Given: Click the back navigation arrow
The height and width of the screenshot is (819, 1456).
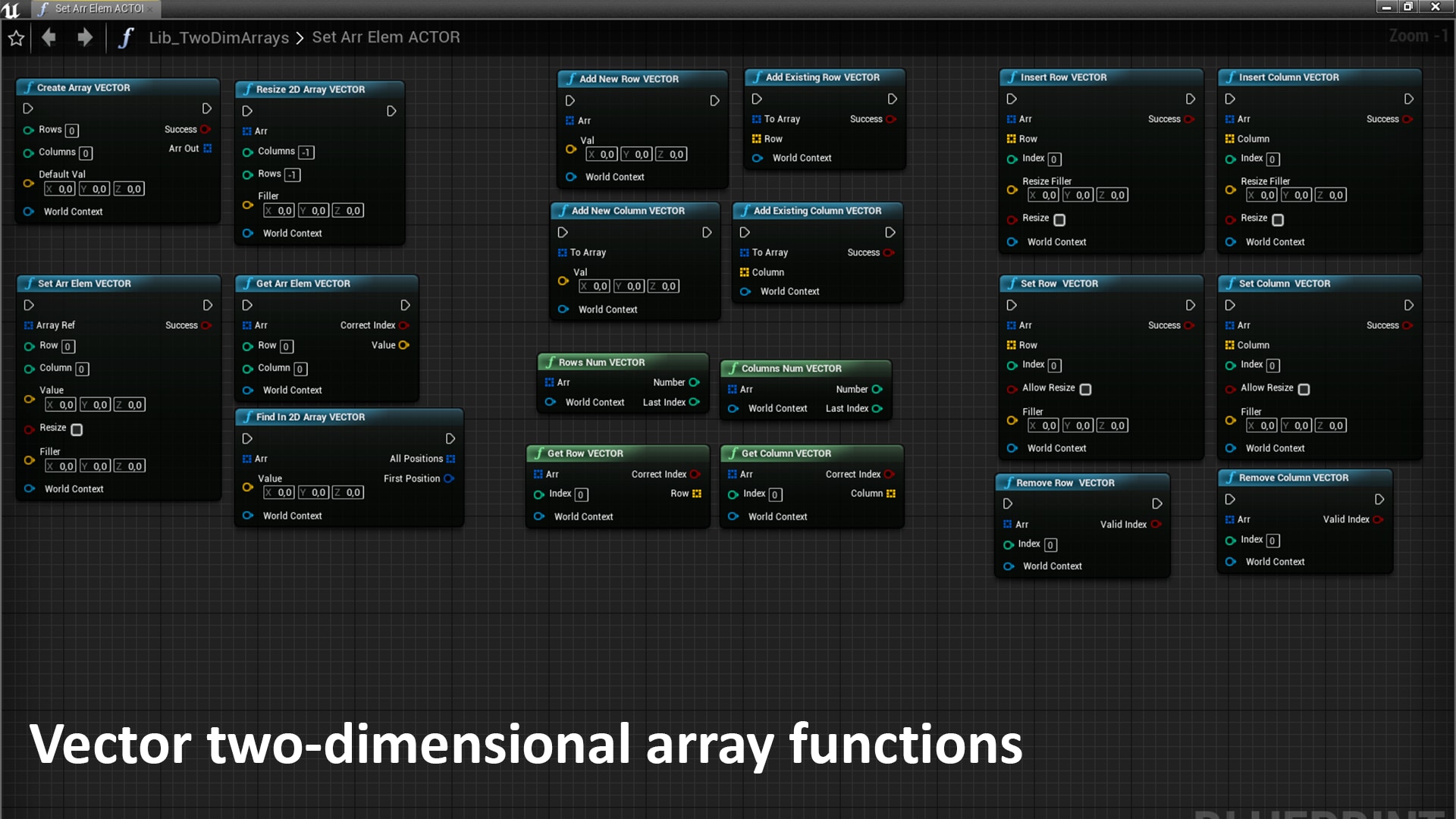Looking at the screenshot, I should point(49,37).
